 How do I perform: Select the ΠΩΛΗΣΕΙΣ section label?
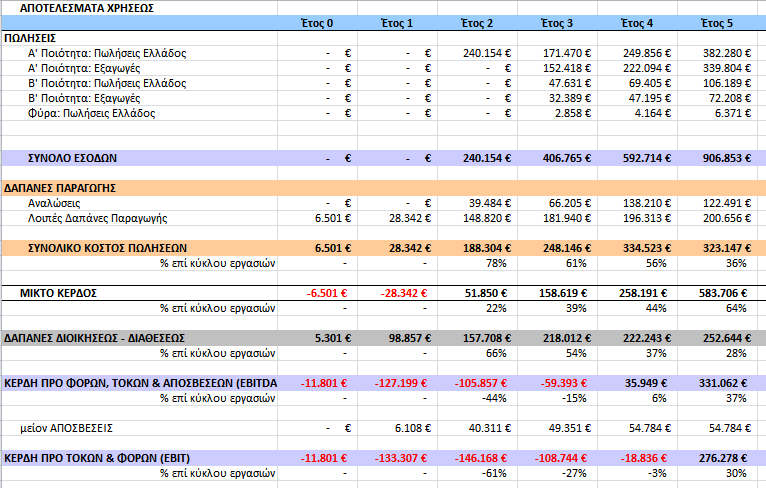(x=30, y=38)
